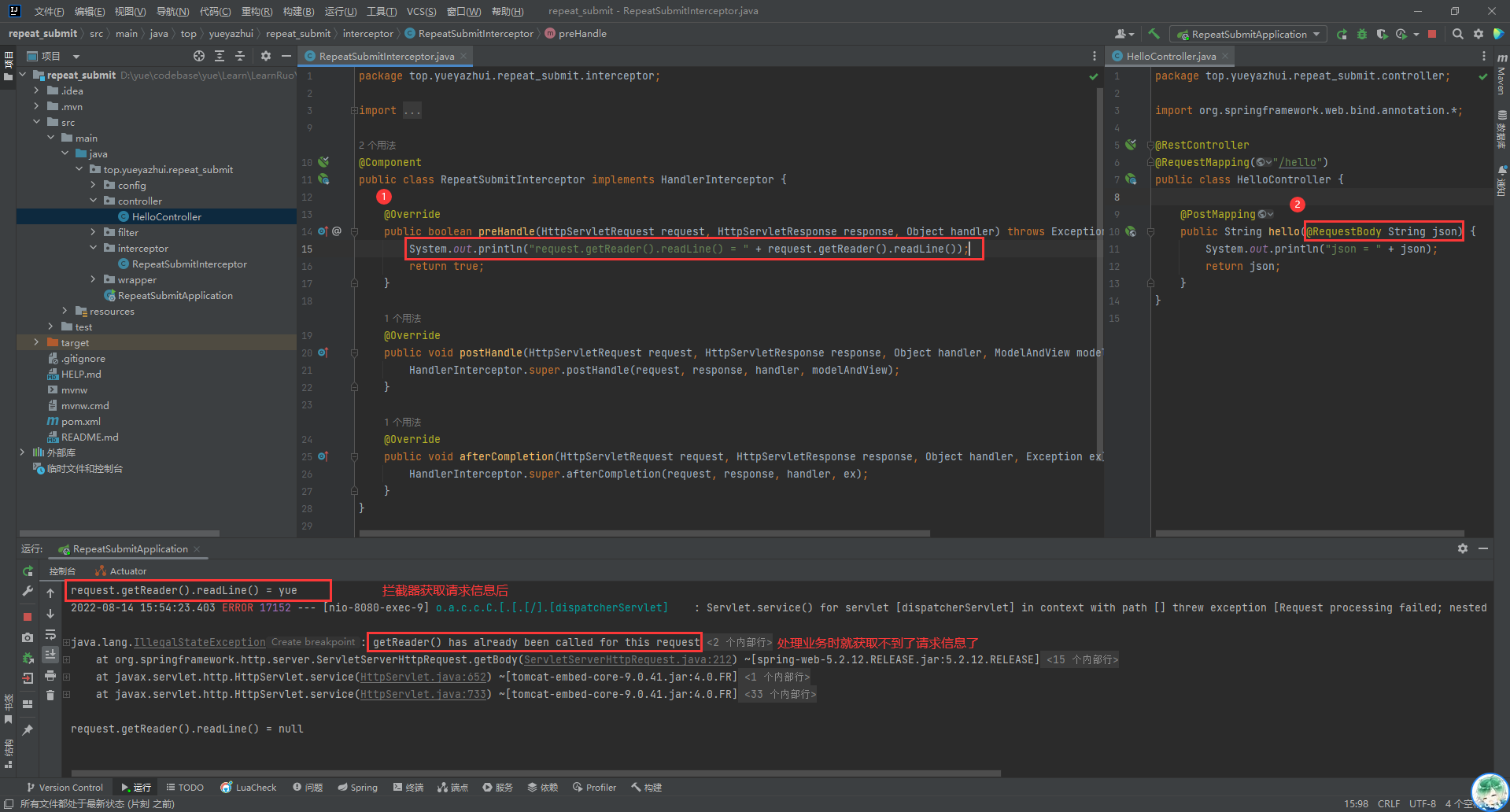The width and height of the screenshot is (1510, 812).
Task: Open the 重构(R) menu
Action: coord(257,11)
